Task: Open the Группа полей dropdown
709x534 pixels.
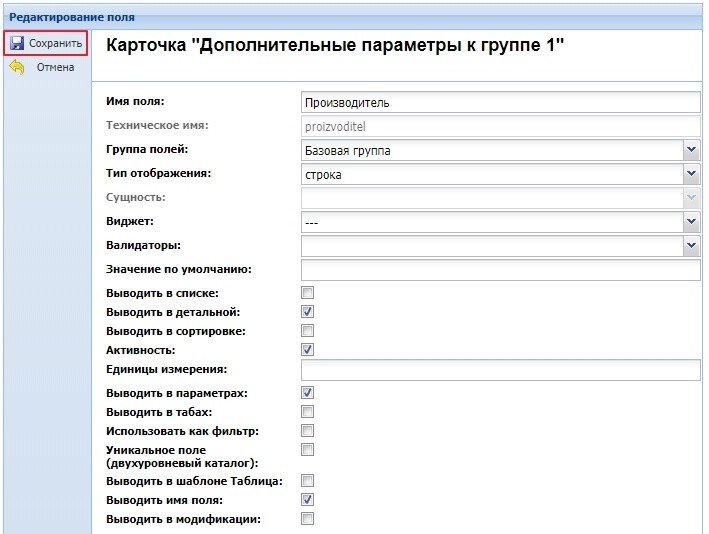Action: pyautogui.click(x=691, y=150)
